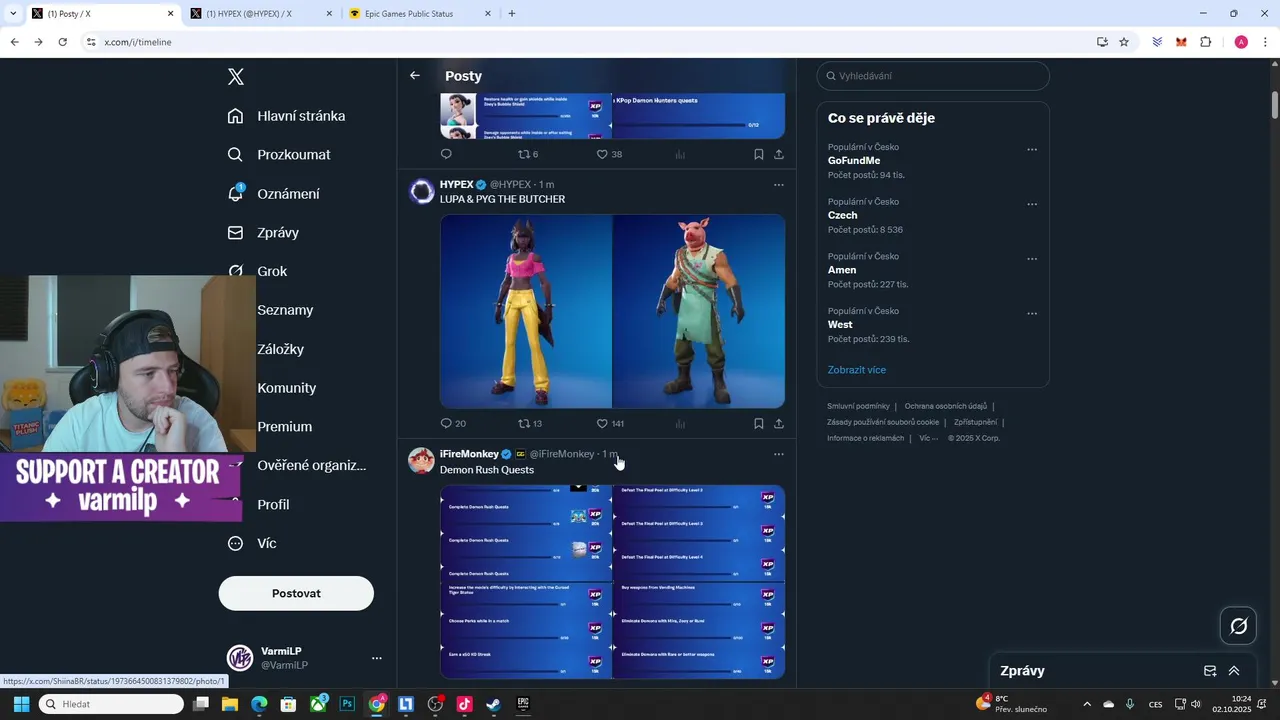The image size is (1280, 720).
Task: Open the Czech trending topic
Action: [x=842, y=215]
